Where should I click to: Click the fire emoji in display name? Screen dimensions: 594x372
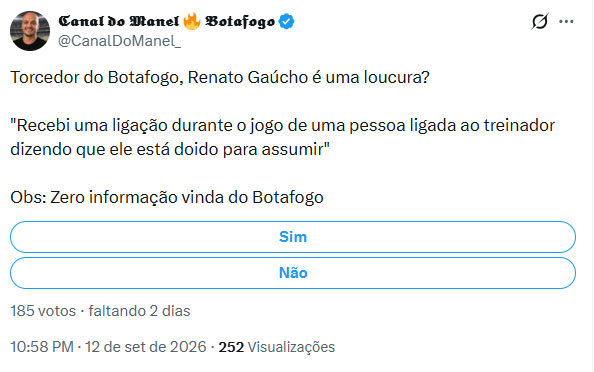[192, 21]
